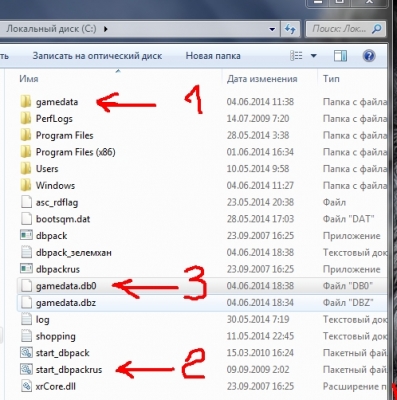Viewport: 397px width, 400px height.
Task: Click the type Файл "DB0"
Action: pyautogui.click(x=348, y=286)
